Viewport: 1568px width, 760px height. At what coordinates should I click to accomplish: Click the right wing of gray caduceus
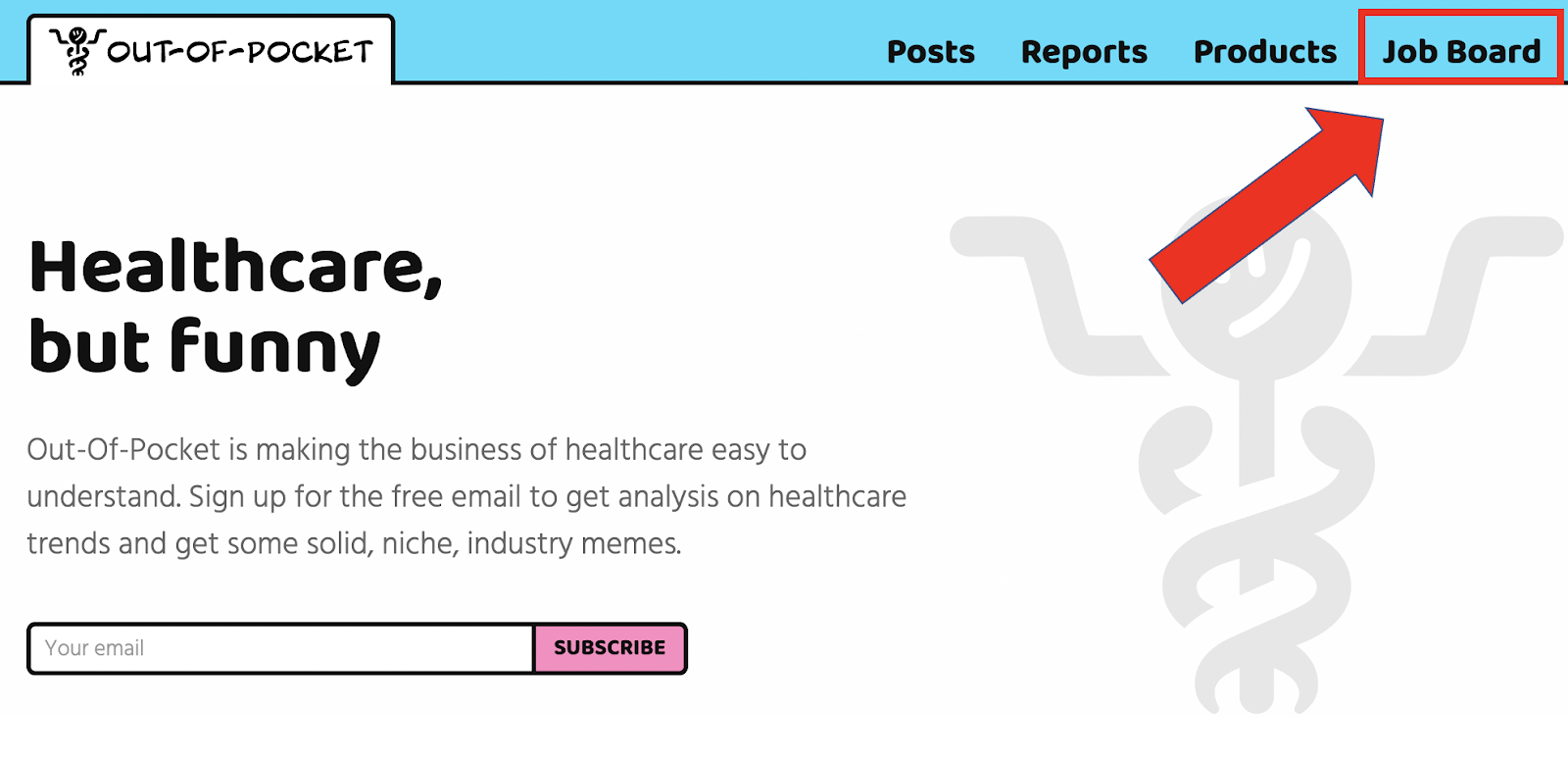pyautogui.click(x=1455, y=294)
